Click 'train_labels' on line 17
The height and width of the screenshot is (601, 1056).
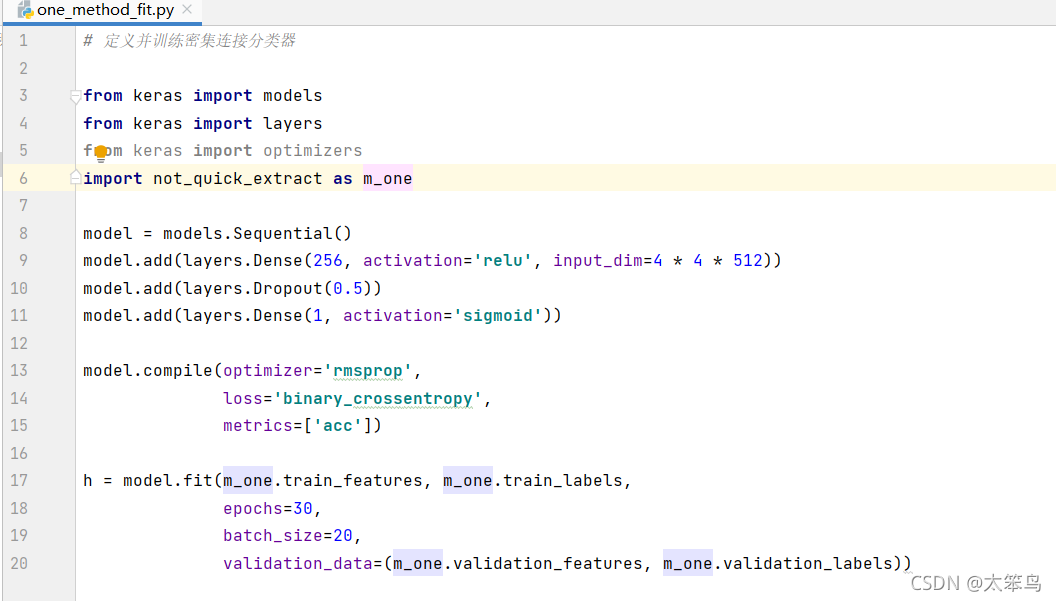(x=562, y=481)
